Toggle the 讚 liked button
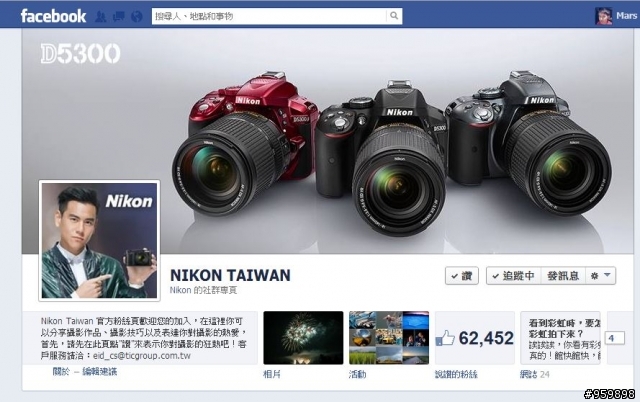640x402 pixels. [x=462, y=276]
